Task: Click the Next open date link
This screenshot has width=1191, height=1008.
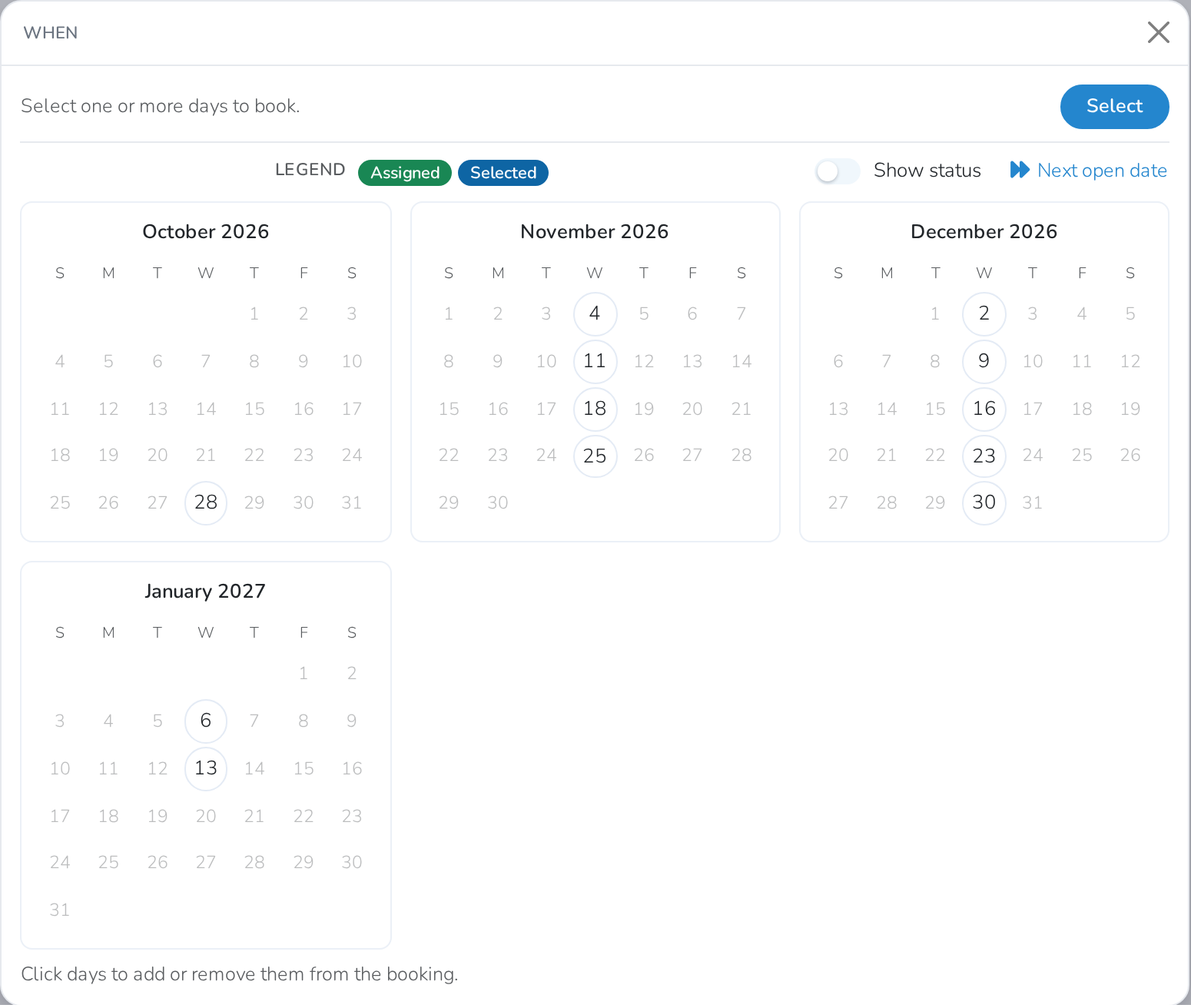Action: (1102, 171)
